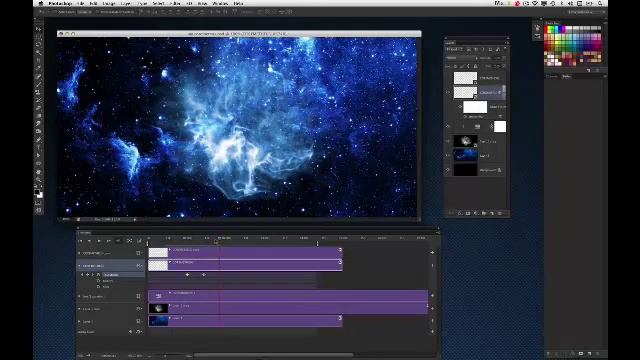Select the black Background layer thumbnail
This screenshot has height=360, width=640.
[465, 170]
